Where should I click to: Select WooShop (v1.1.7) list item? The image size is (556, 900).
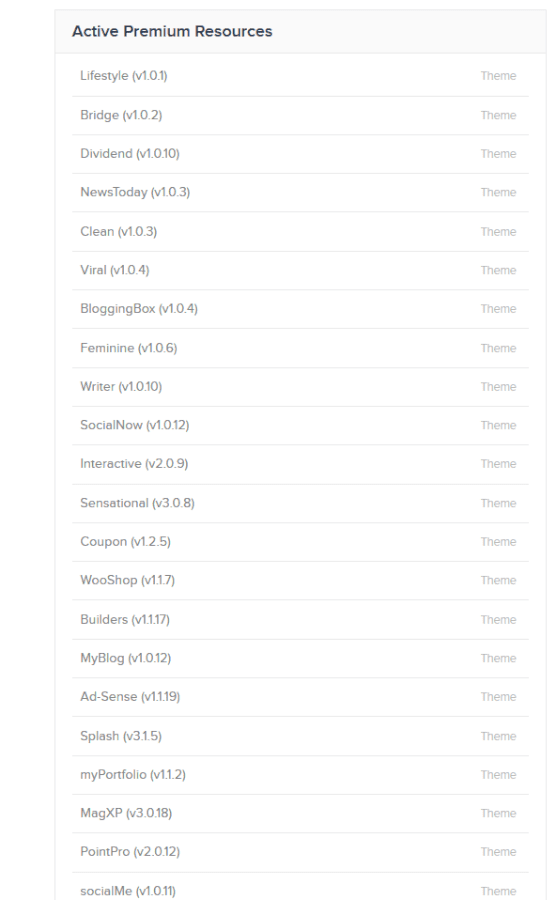pyautogui.click(x=300, y=580)
